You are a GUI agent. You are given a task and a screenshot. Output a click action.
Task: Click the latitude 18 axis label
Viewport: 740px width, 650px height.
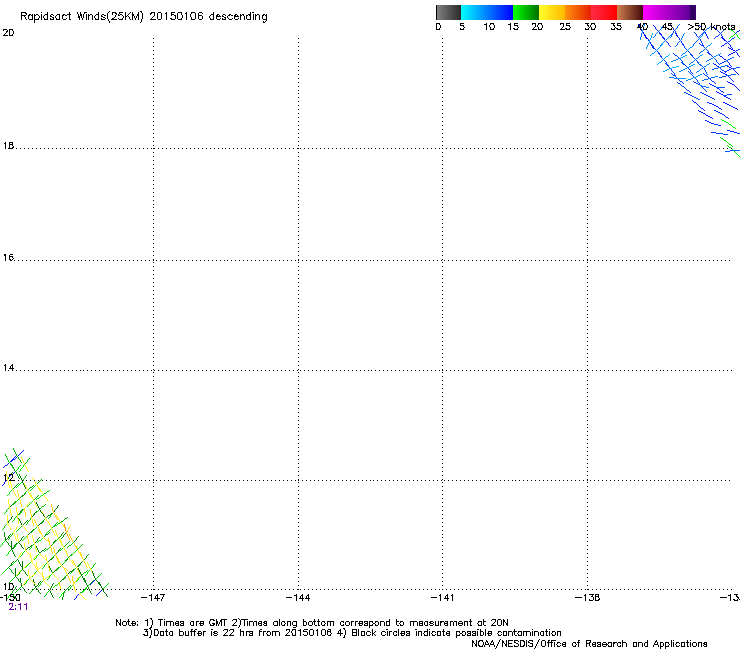point(8,146)
